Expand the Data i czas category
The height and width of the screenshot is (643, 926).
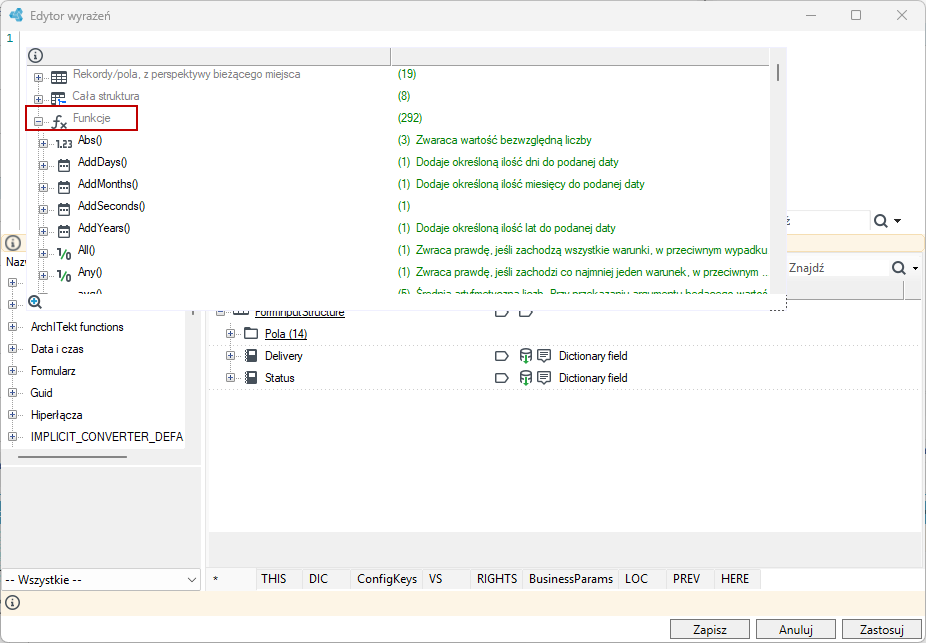(12, 348)
